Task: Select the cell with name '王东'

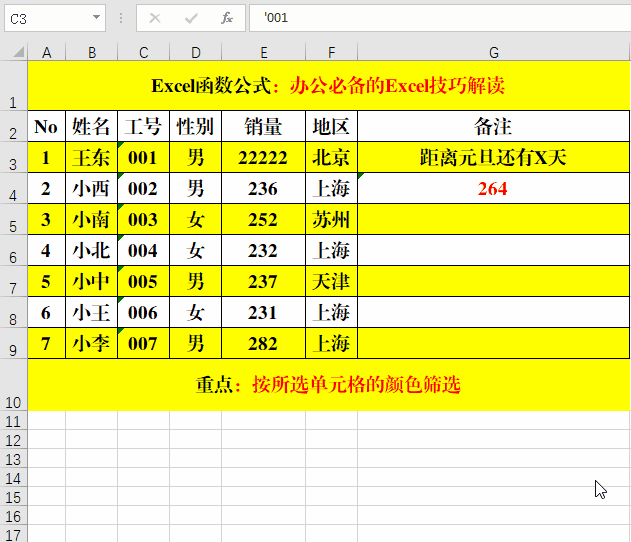Action: (91, 157)
